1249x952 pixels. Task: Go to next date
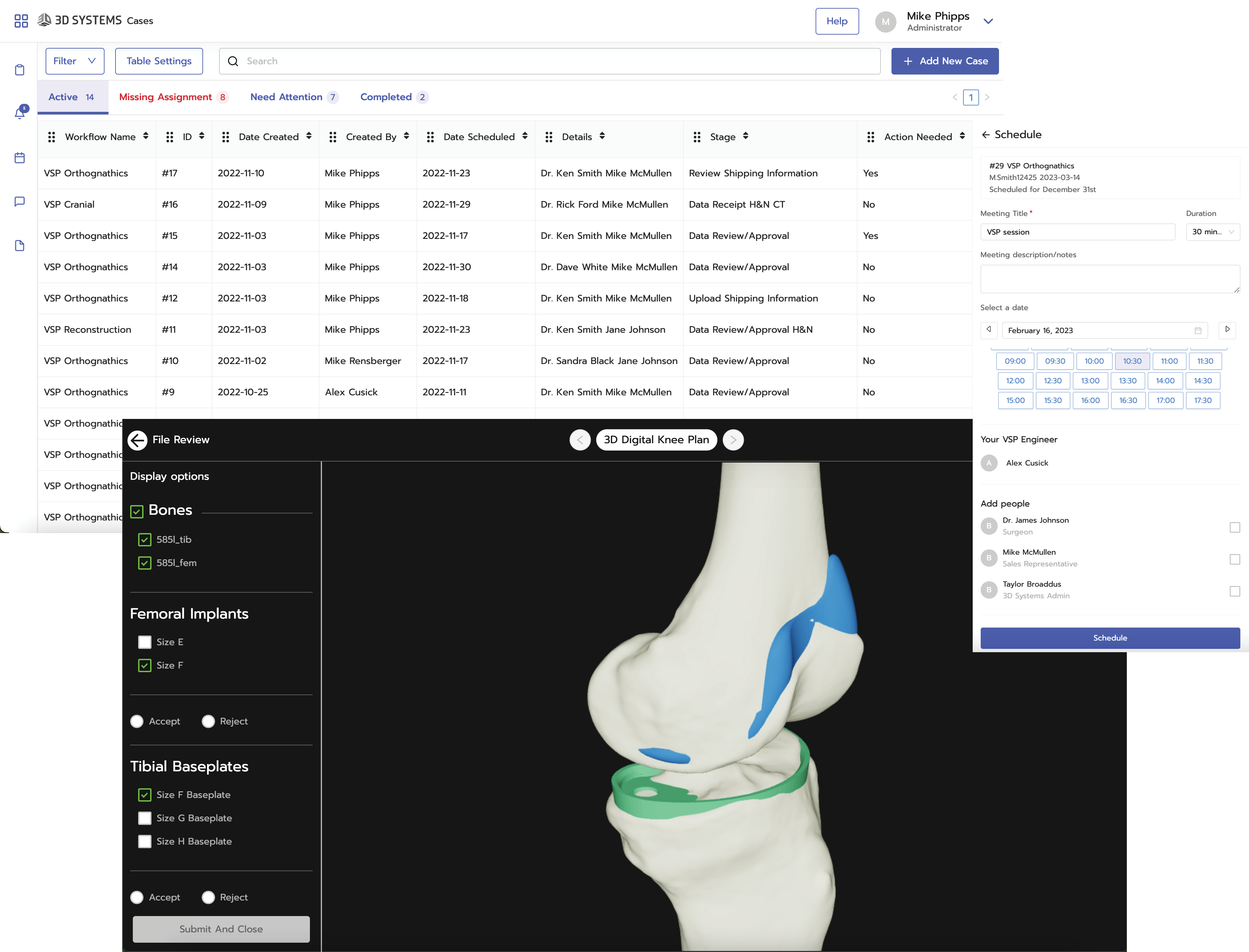coord(1227,330)
